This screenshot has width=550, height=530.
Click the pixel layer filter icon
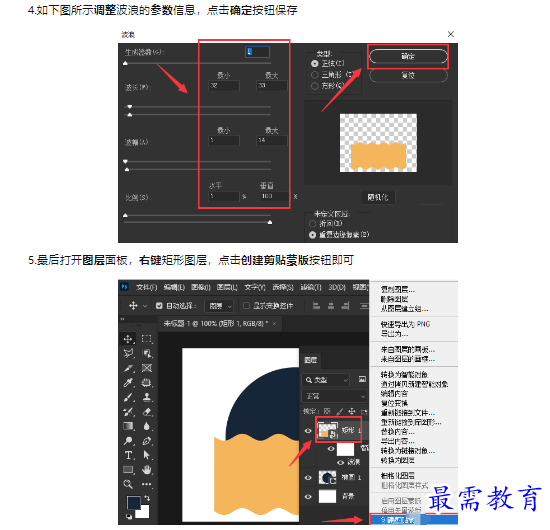(x=362, y=379)
